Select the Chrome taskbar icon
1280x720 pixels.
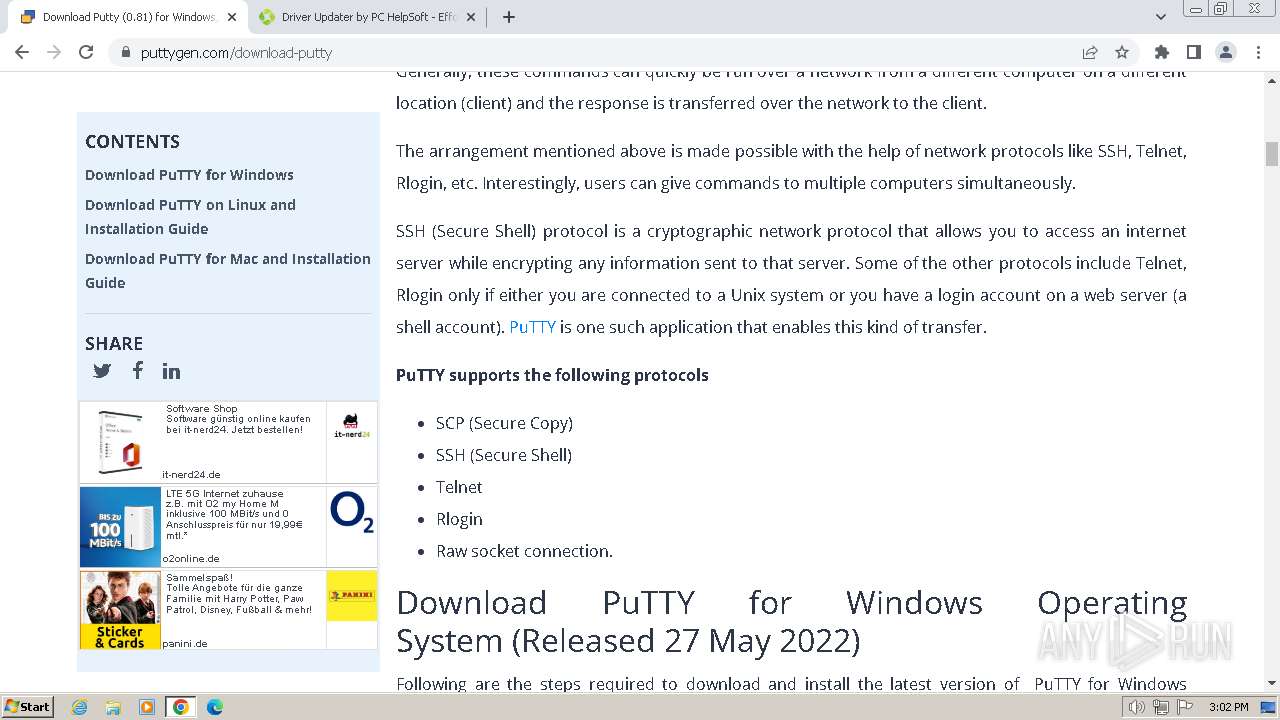tap(180, 707)
